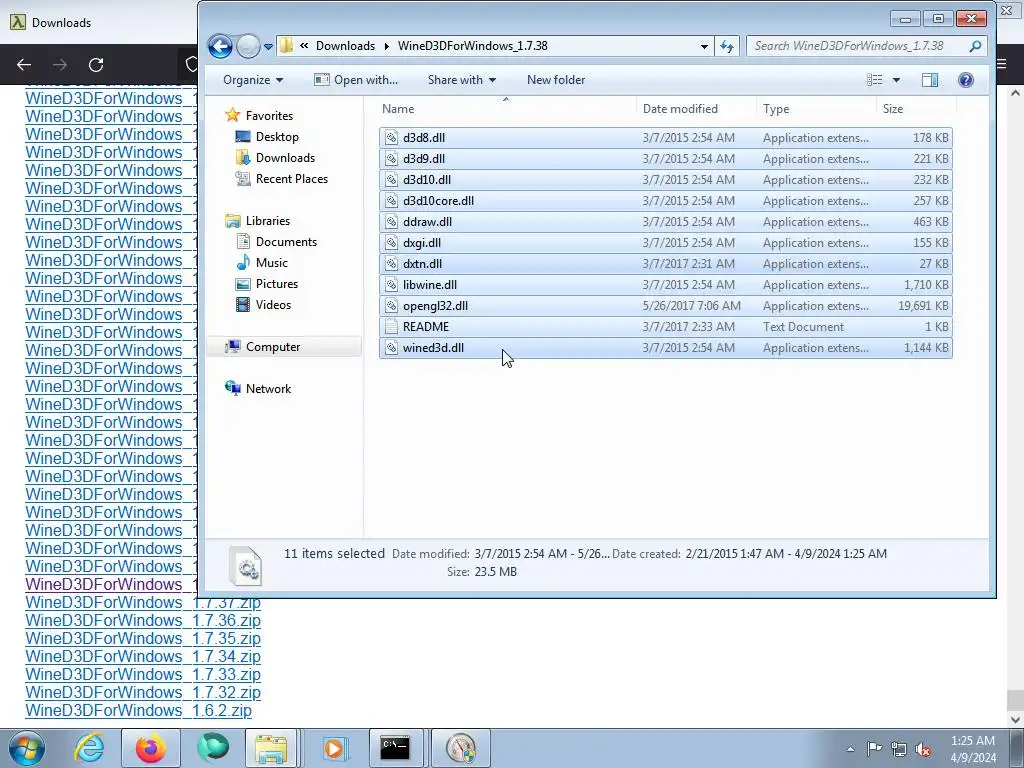Open recent locations dropdown beside forward arrow
Viewport: 1024px width, 768px height.
(x=268, y=46)
